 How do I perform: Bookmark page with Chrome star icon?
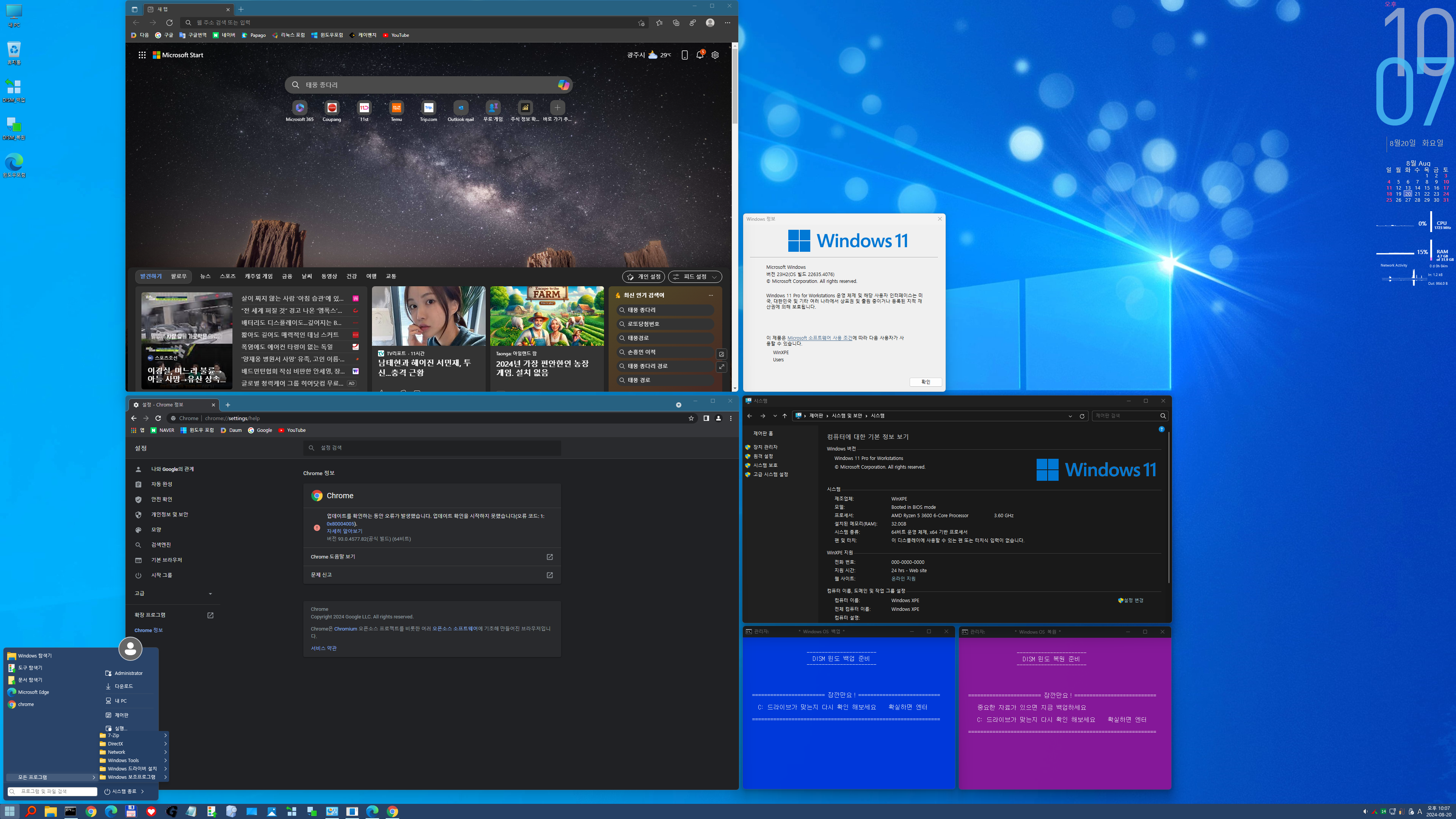click(691, 418)
